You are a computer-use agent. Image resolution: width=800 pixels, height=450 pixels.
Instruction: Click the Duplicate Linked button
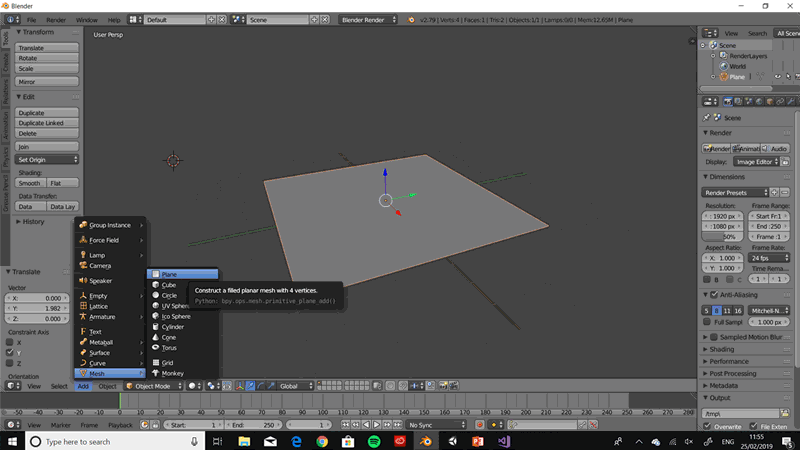pos(47,123)
